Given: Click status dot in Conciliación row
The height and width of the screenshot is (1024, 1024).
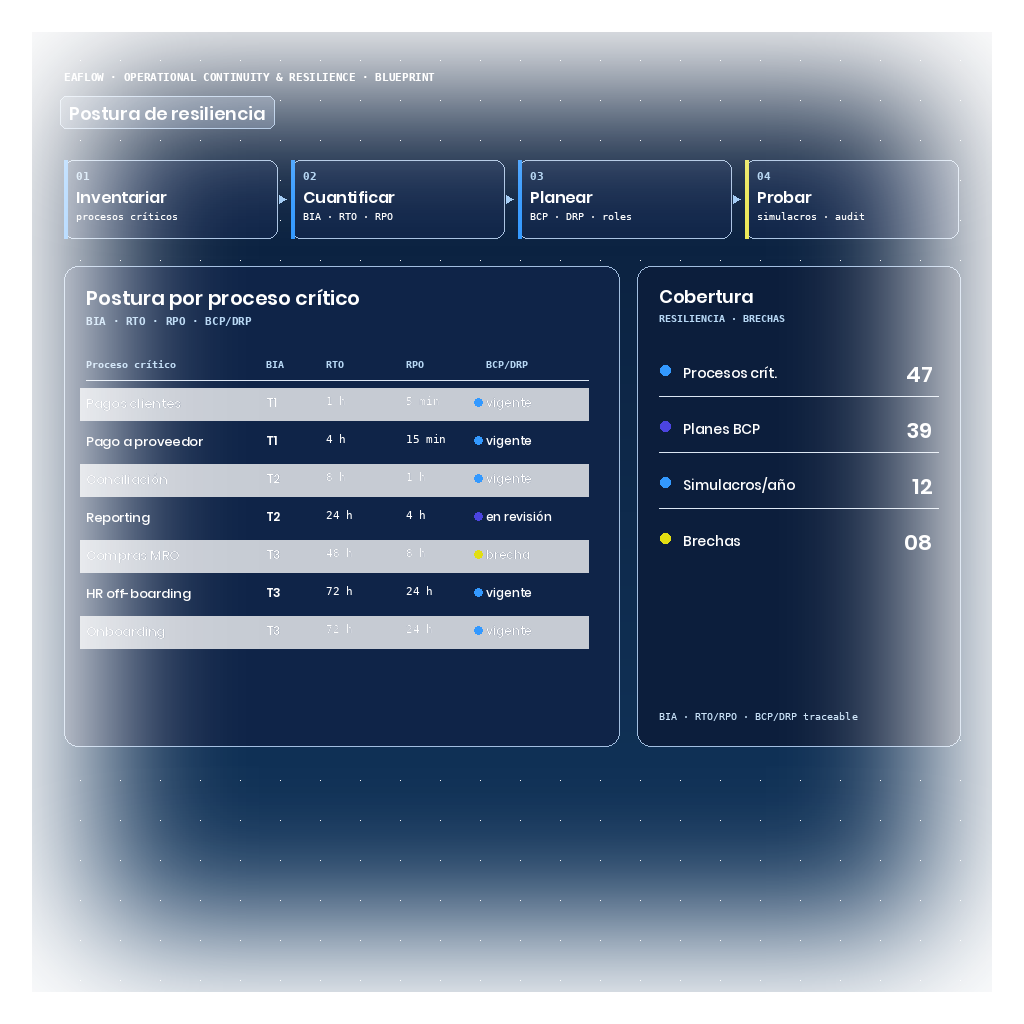Looking at the screenshot, I should (478, 479).
